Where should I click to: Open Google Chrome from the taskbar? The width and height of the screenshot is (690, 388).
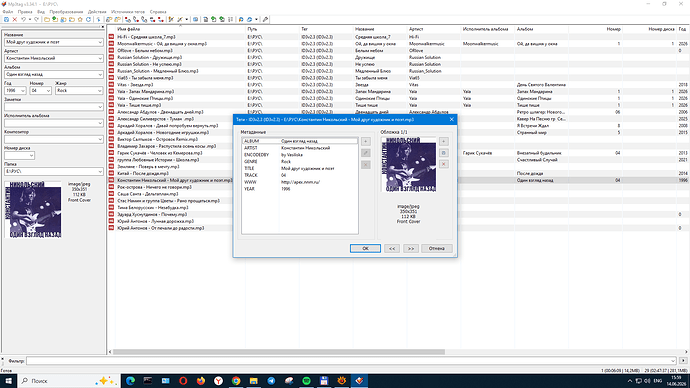[x=236, y=381]
